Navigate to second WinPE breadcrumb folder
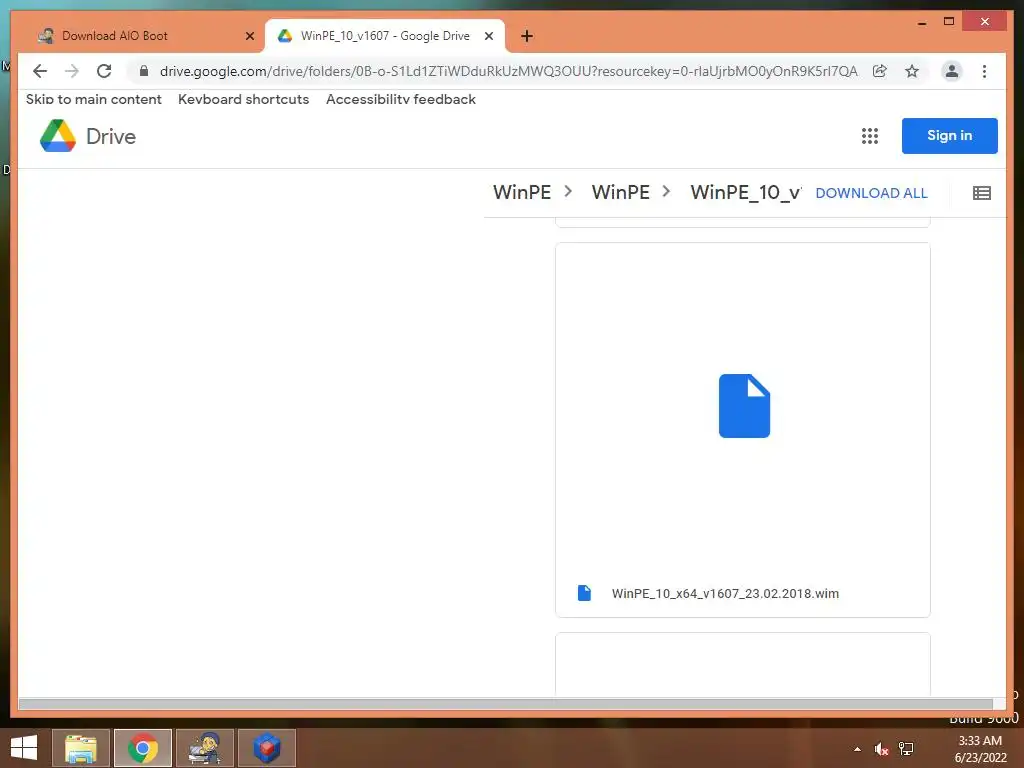 620,192
